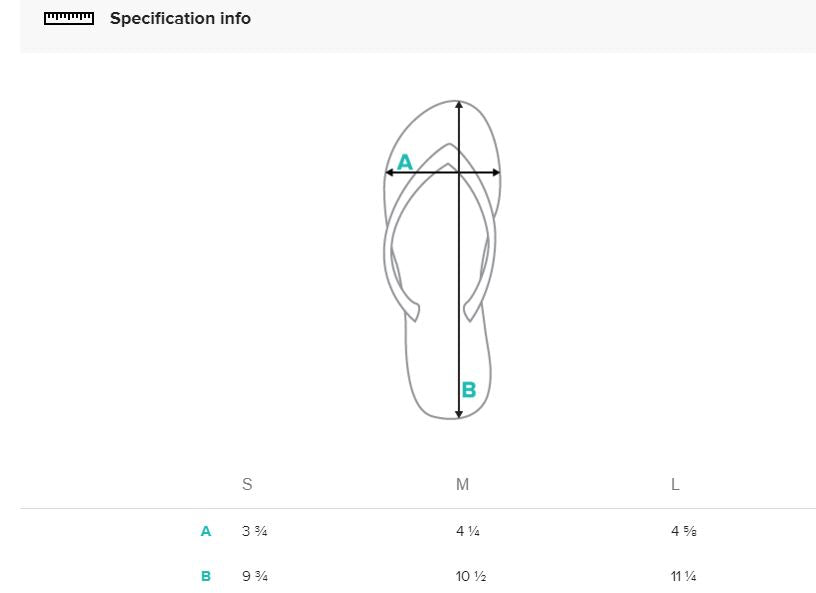Screen dimensions: 816x593
Task: Click the teal B row label in the table
Action: tap(206, 576)
